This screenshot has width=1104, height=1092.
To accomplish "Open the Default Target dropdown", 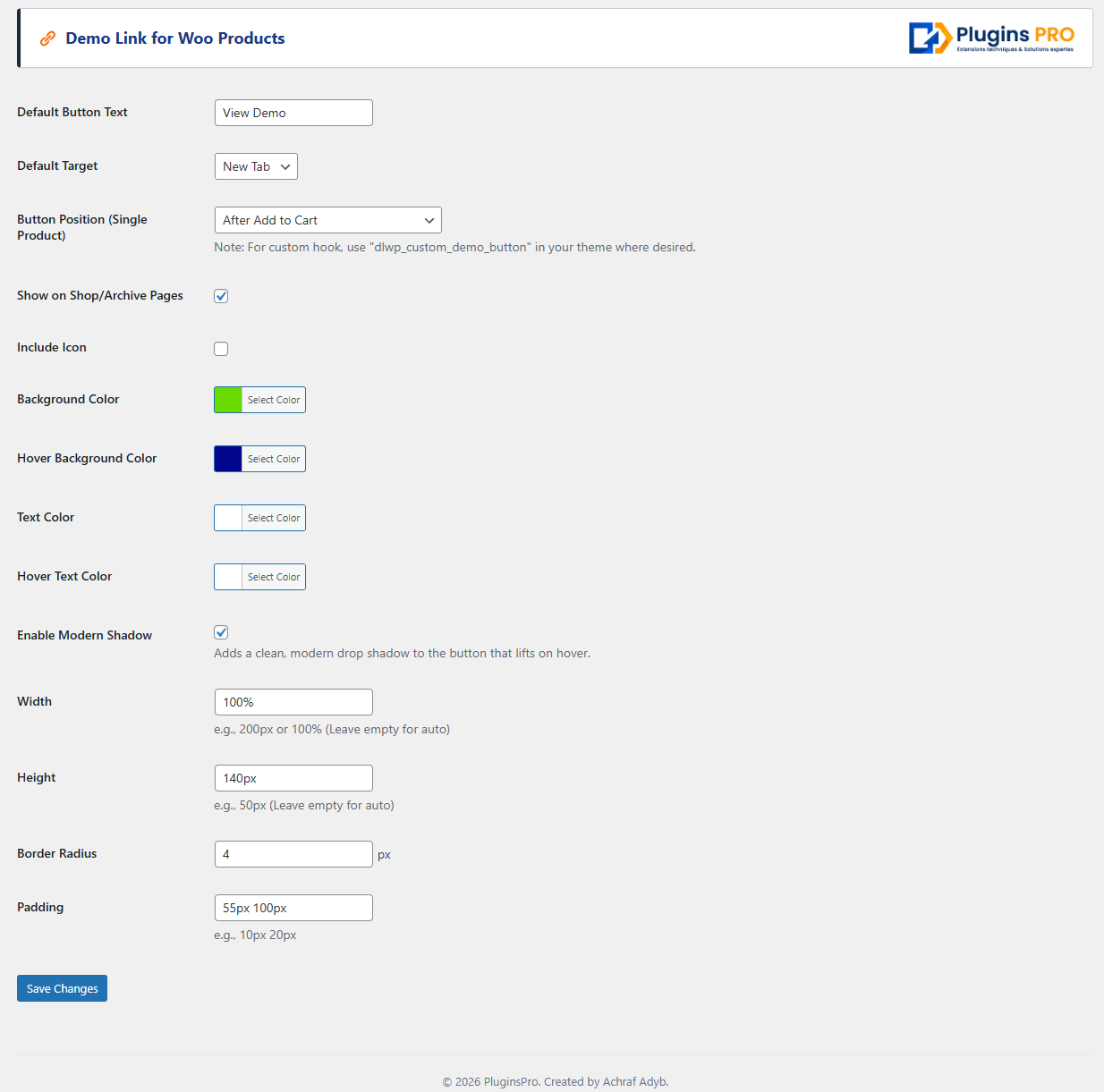I will click(256, 166).
